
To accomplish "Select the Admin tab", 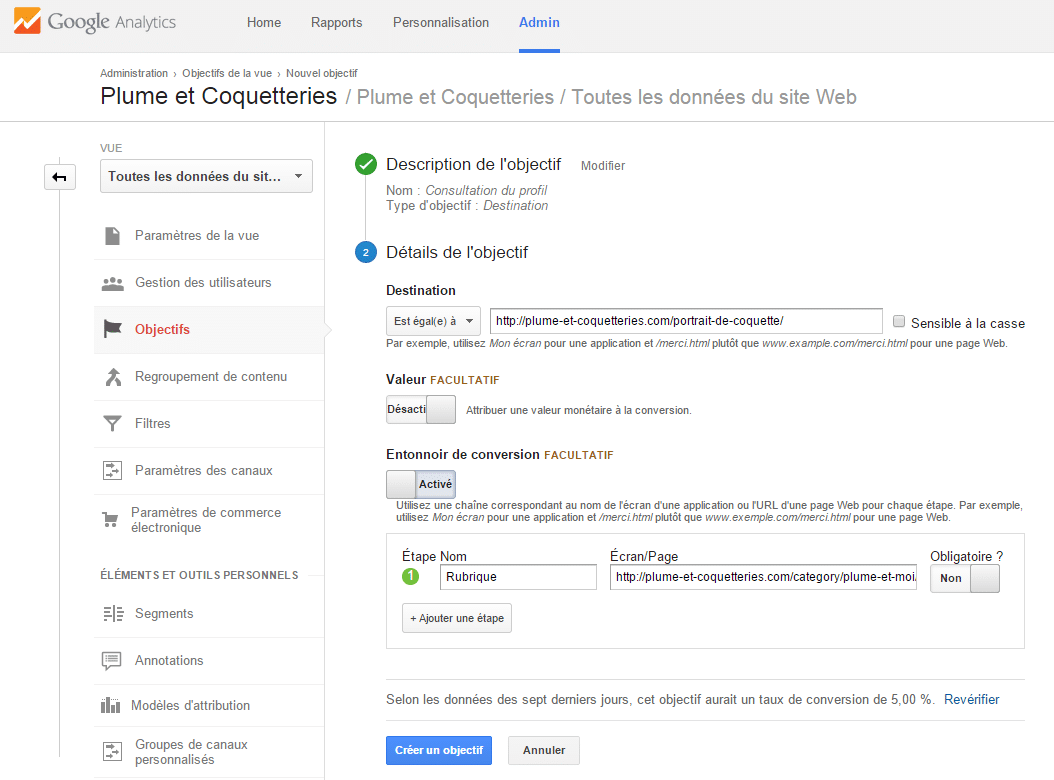I will [539, 23].
